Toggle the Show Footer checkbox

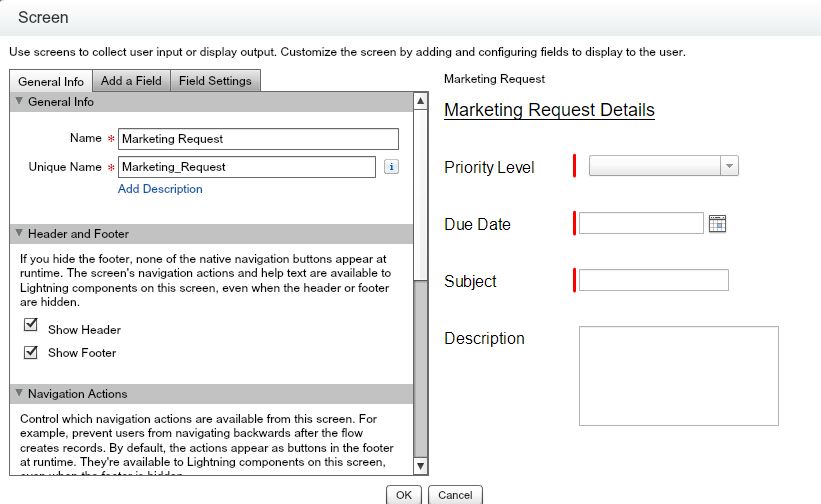31,352
